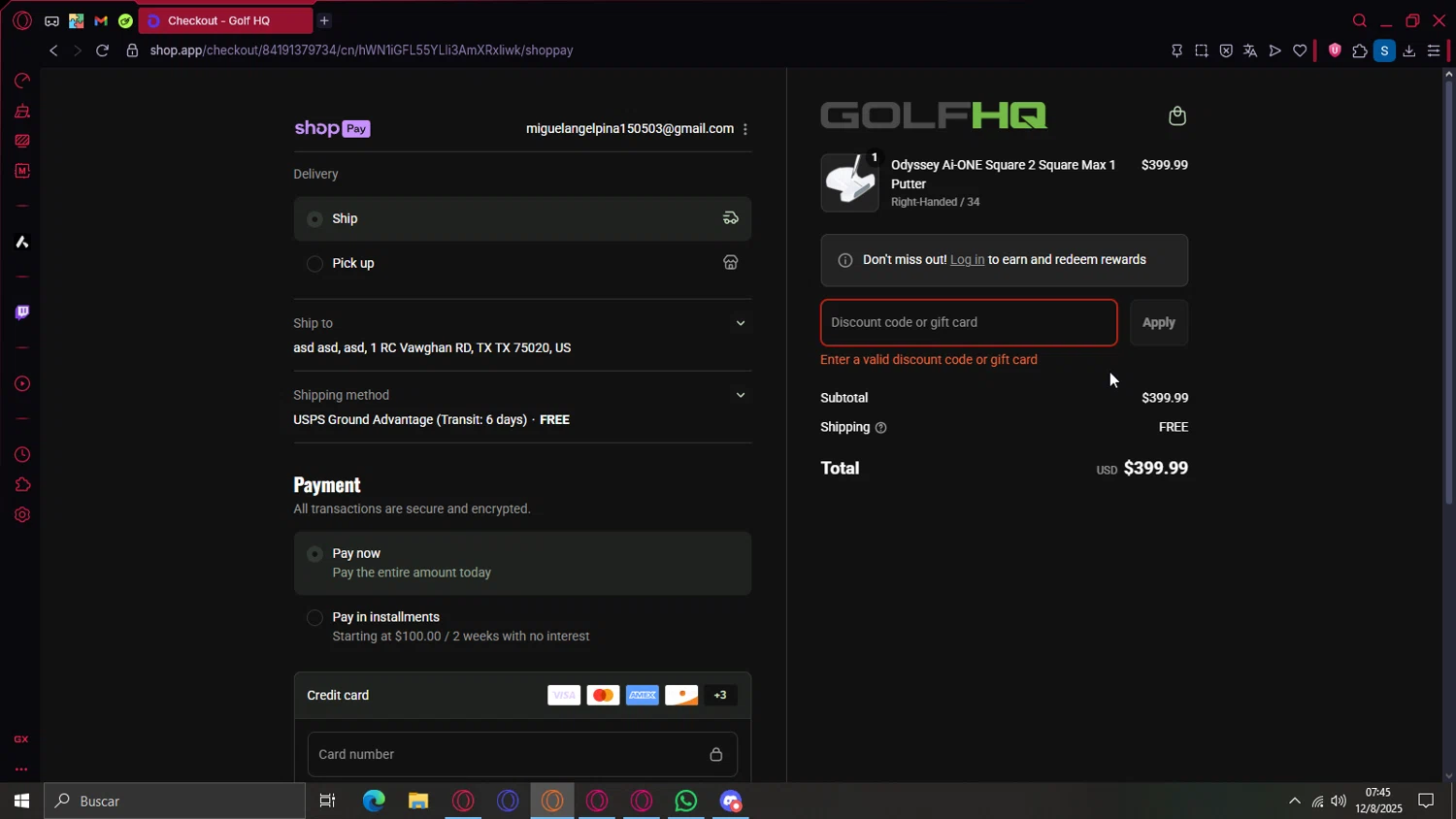1456x819 pixels.
Task: Click the Apply discount button
Action: 1159,322
